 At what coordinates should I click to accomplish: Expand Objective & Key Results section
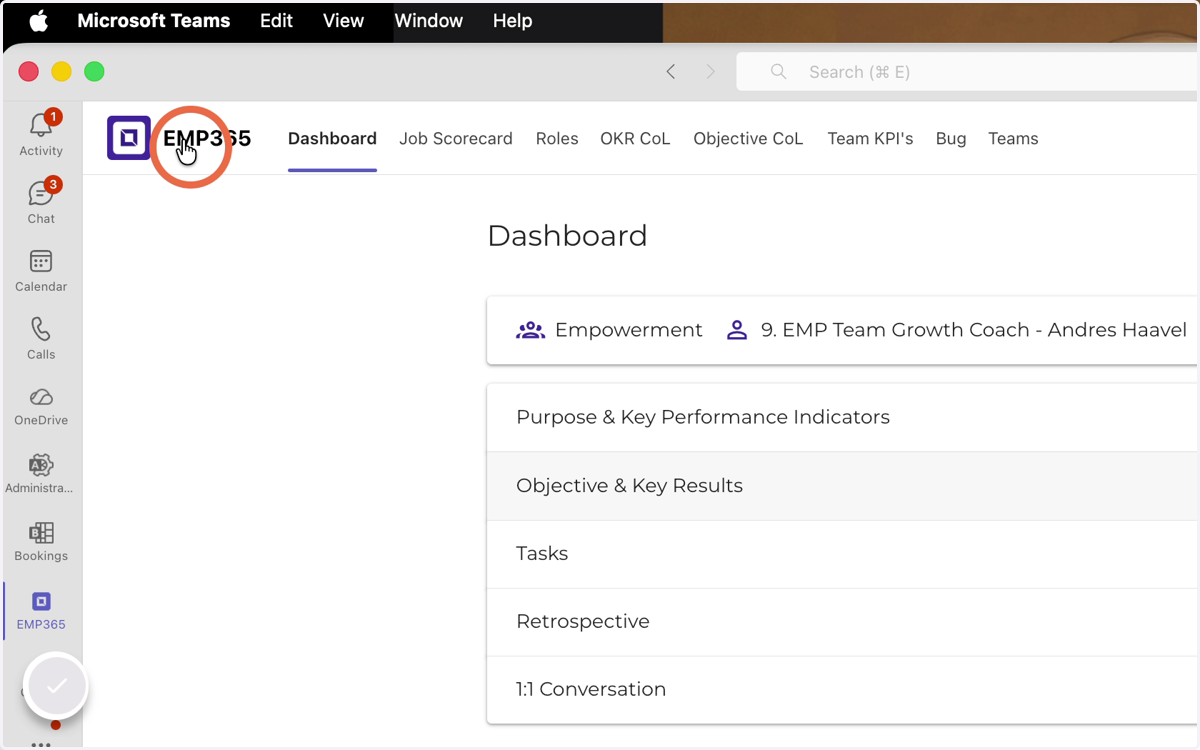click(x=843, y=485)
